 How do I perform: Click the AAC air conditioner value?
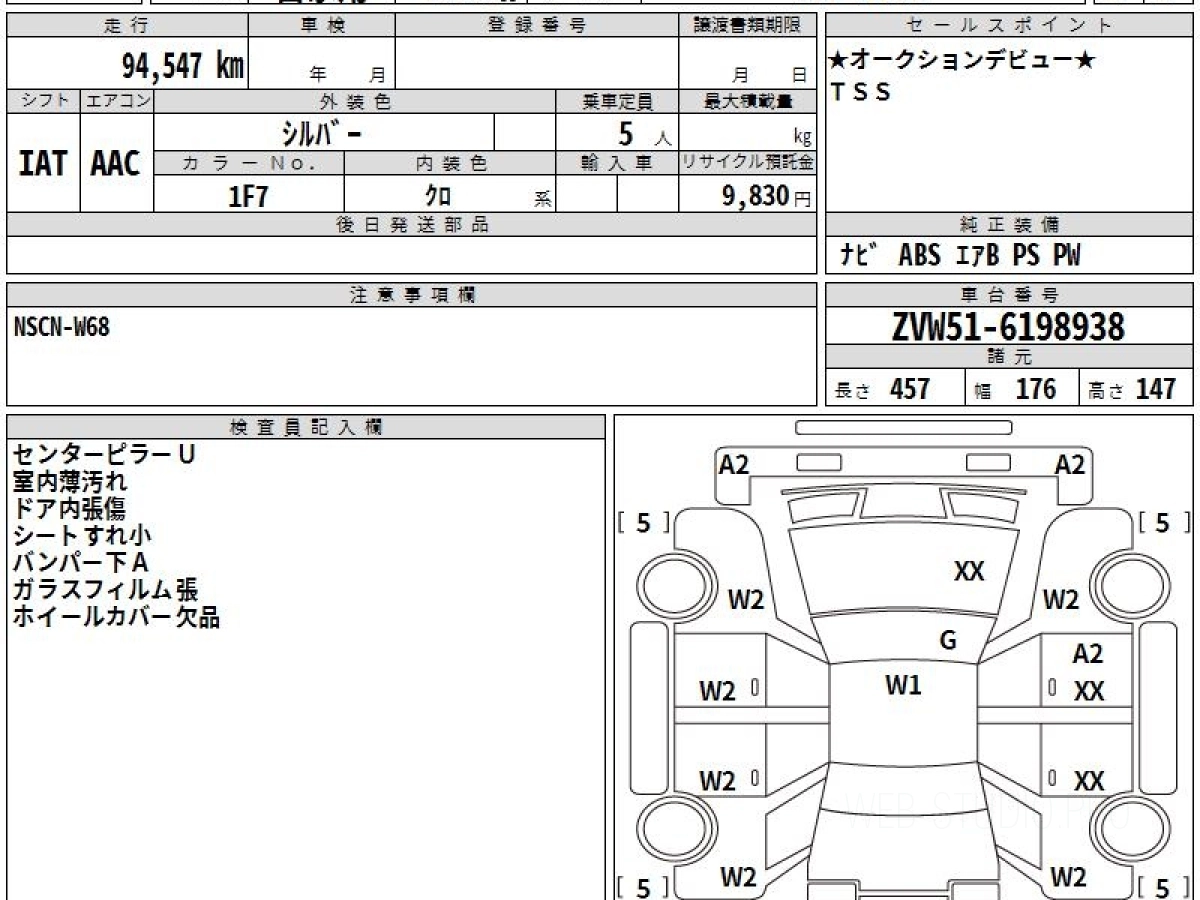click(116, 164)
